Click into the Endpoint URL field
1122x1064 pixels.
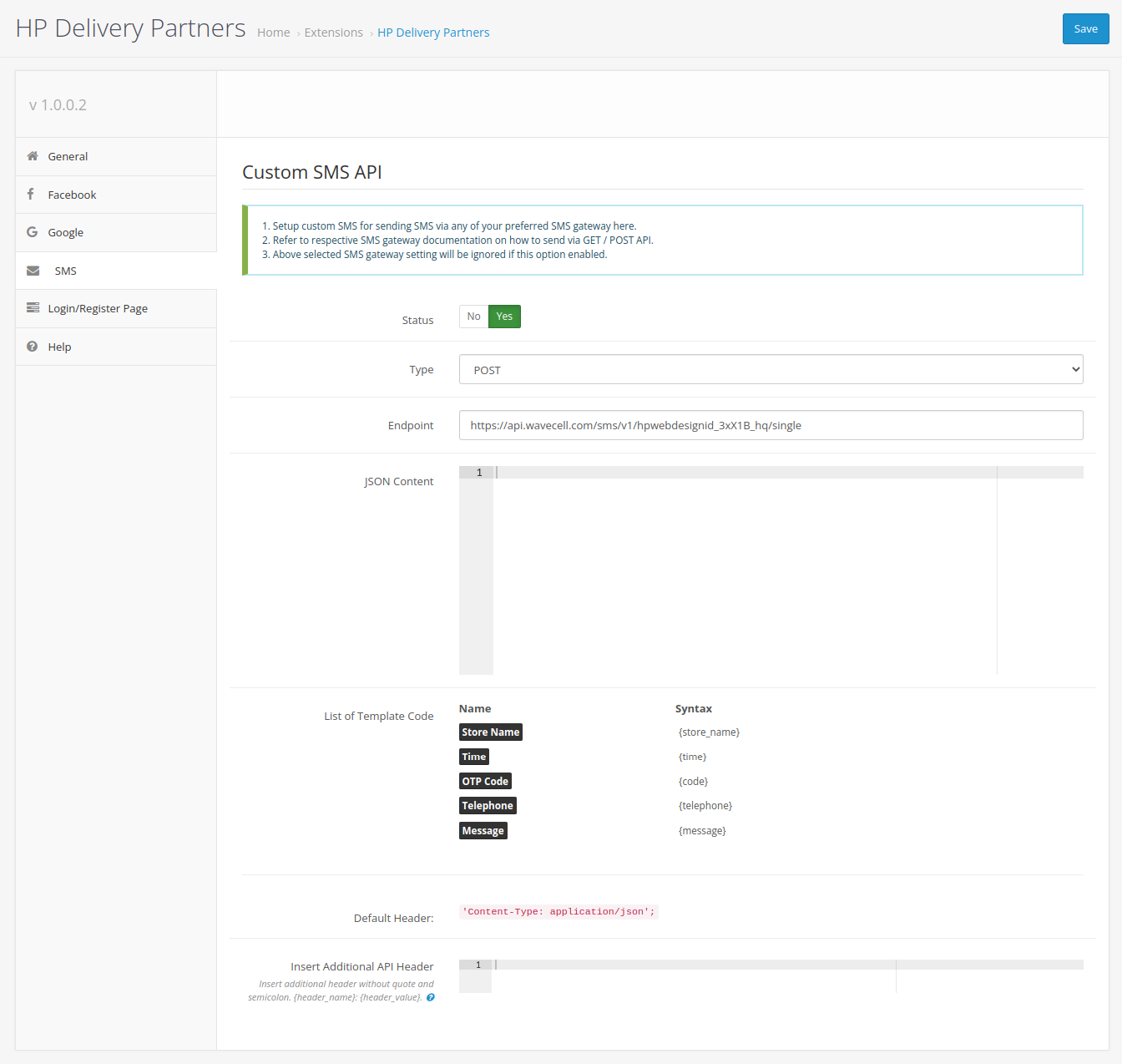(x=771, y=425)
